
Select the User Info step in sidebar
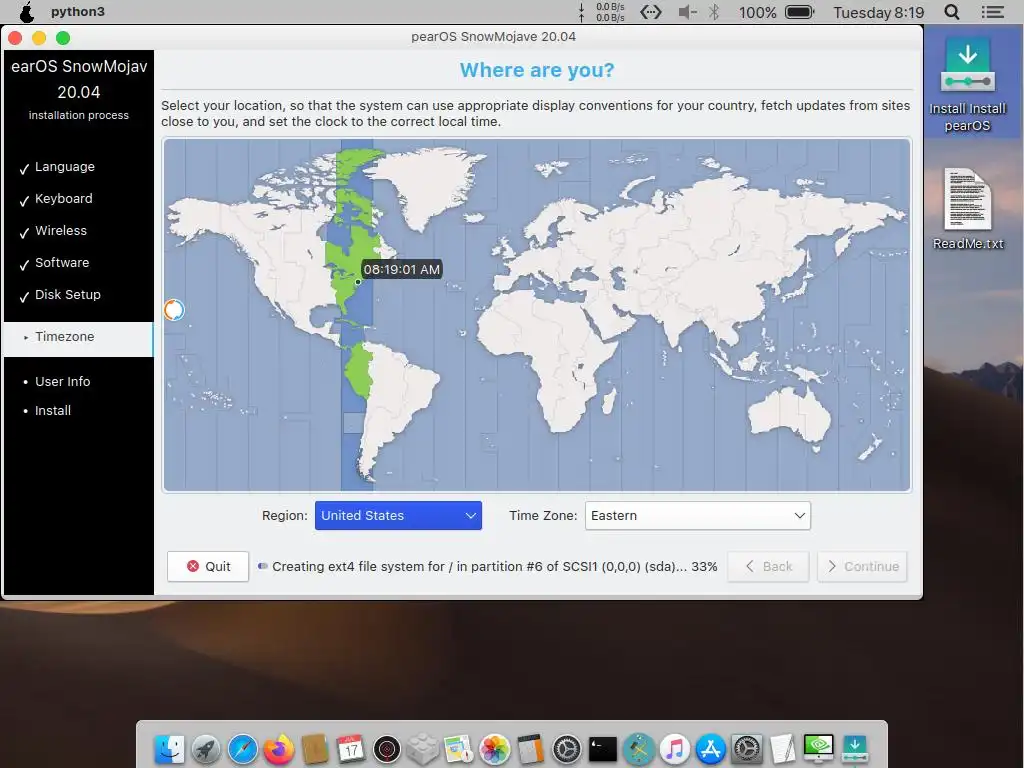(63, 381)
